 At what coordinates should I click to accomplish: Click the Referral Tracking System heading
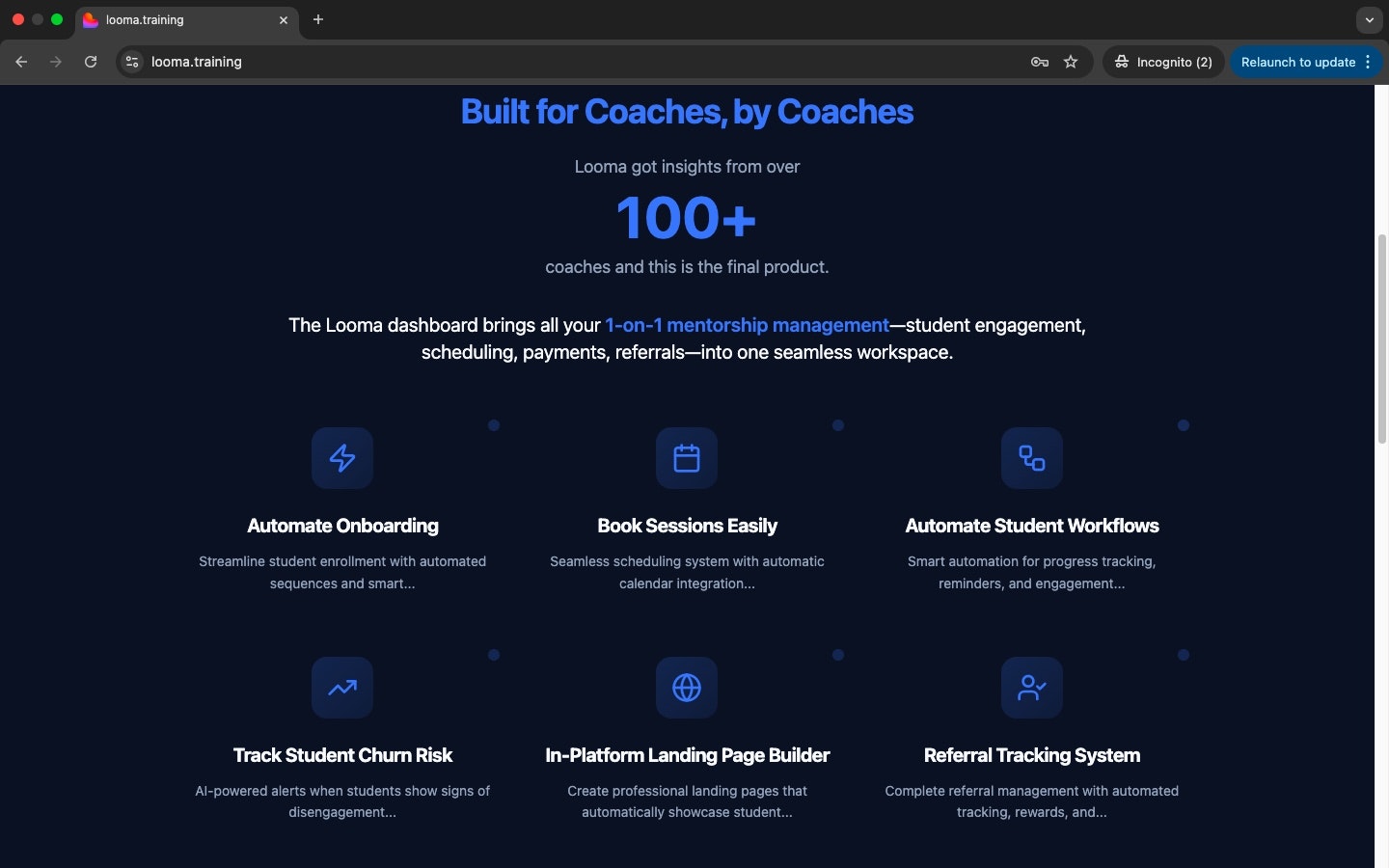pyautogui.click(x=1032, y=755)
